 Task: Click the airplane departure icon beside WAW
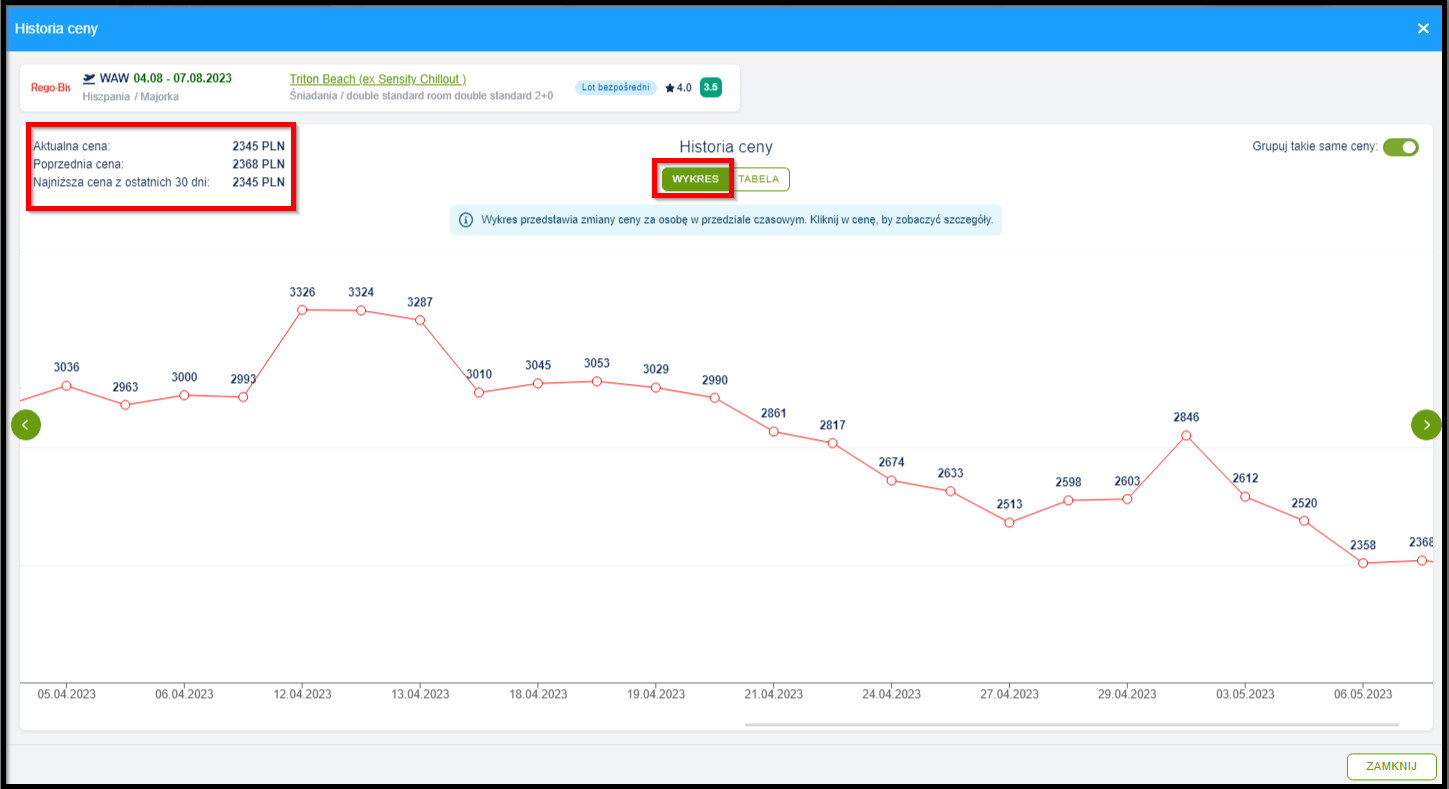point(89,78)
